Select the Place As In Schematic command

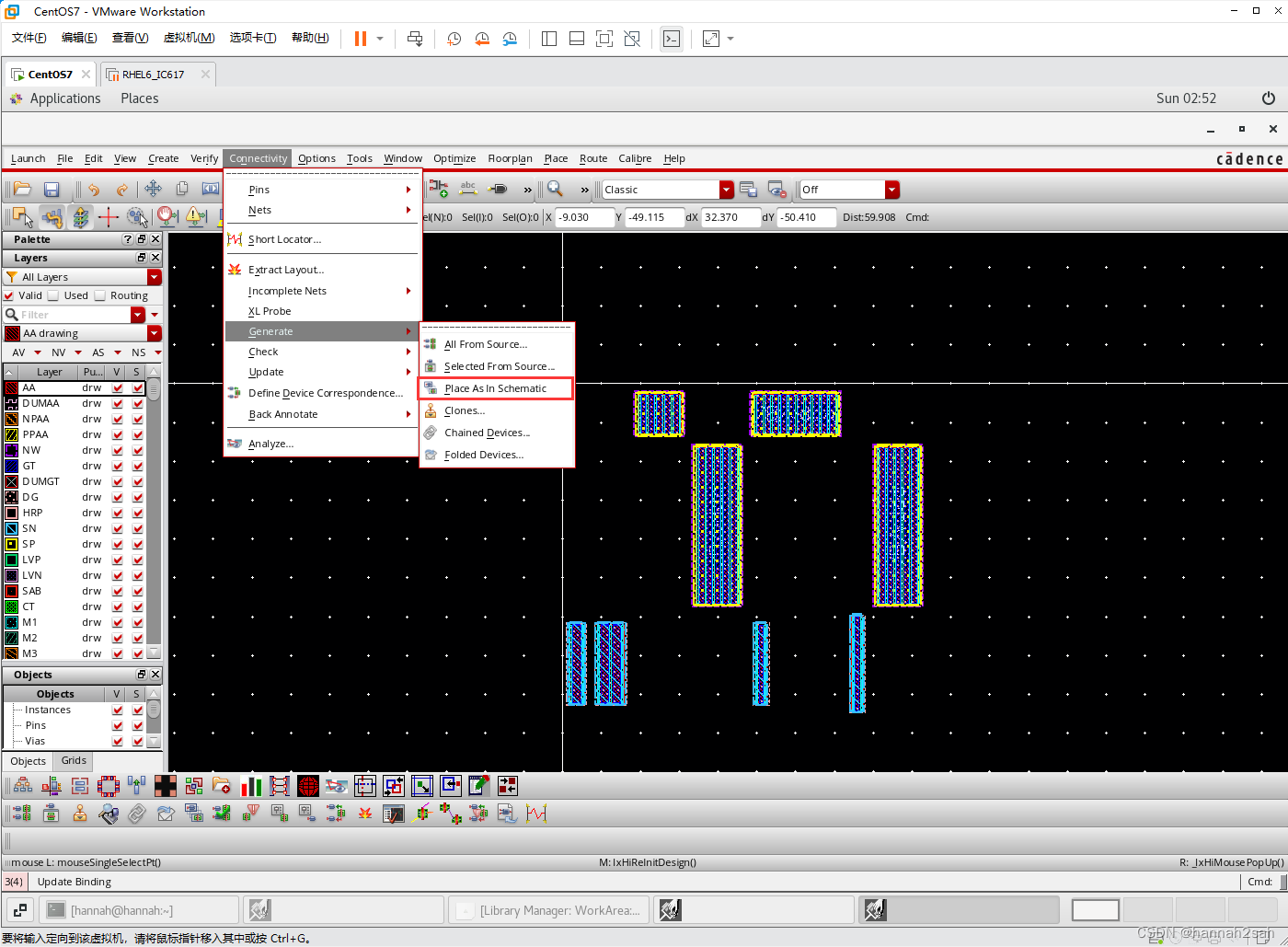tap(495, 388)
